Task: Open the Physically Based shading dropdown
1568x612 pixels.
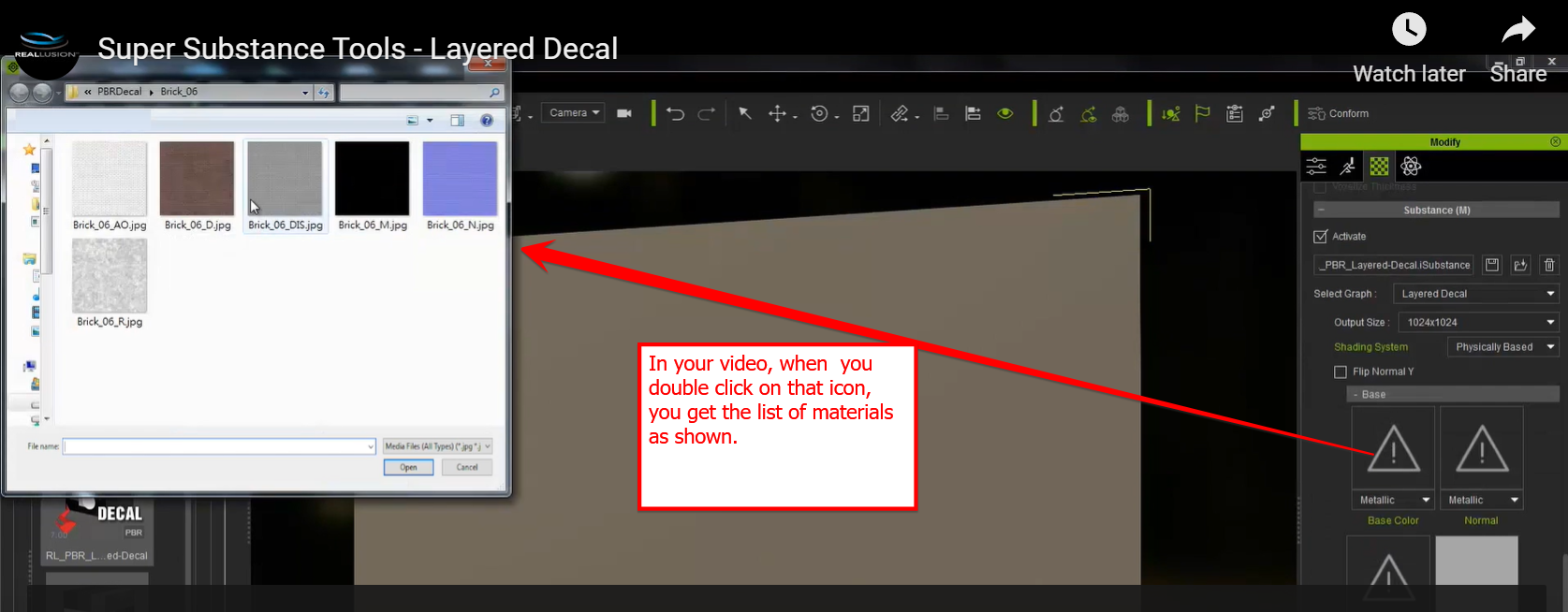Action: point(1502,347)
